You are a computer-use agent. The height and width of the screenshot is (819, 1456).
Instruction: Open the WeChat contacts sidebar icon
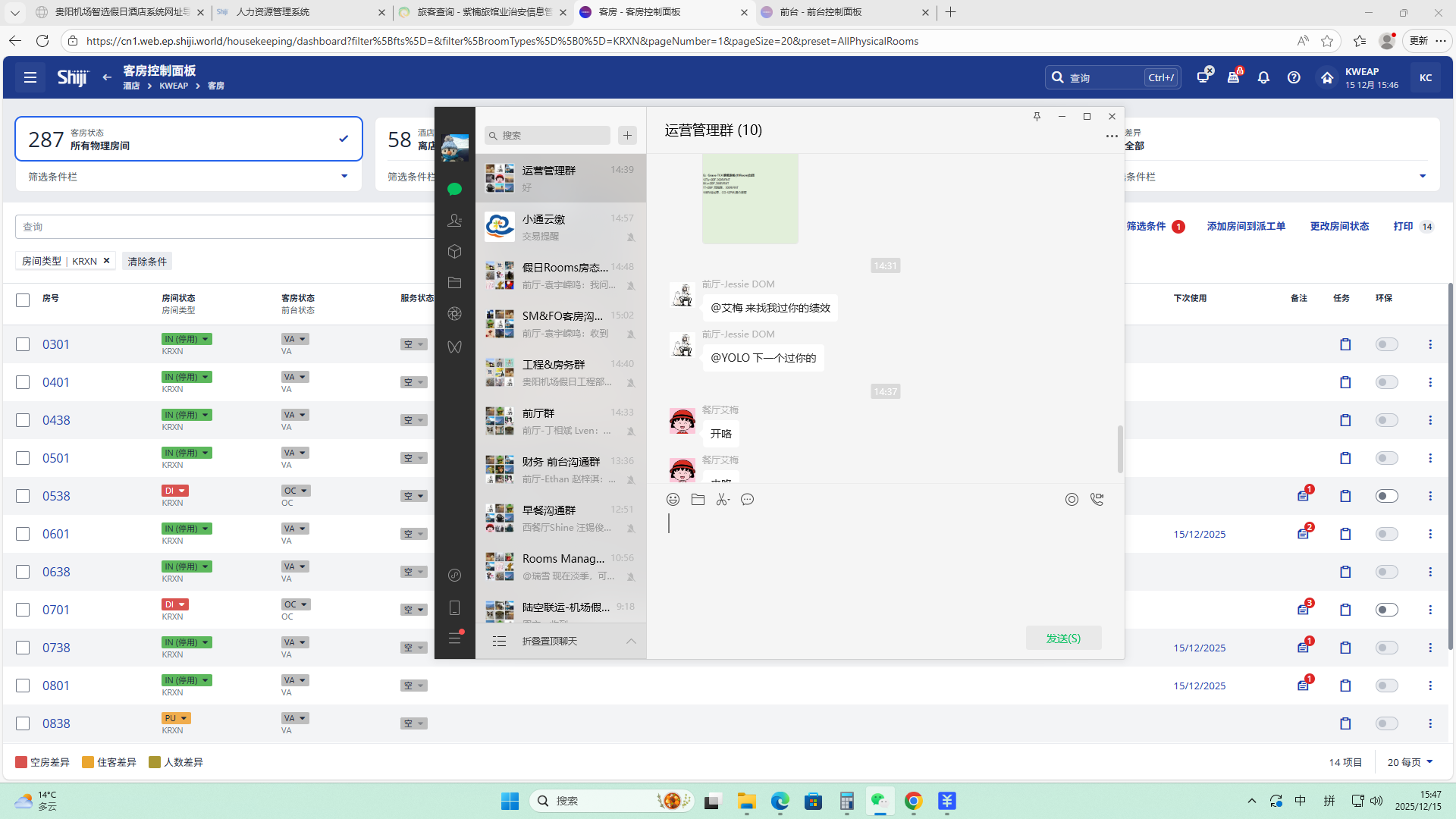(454, 221)
